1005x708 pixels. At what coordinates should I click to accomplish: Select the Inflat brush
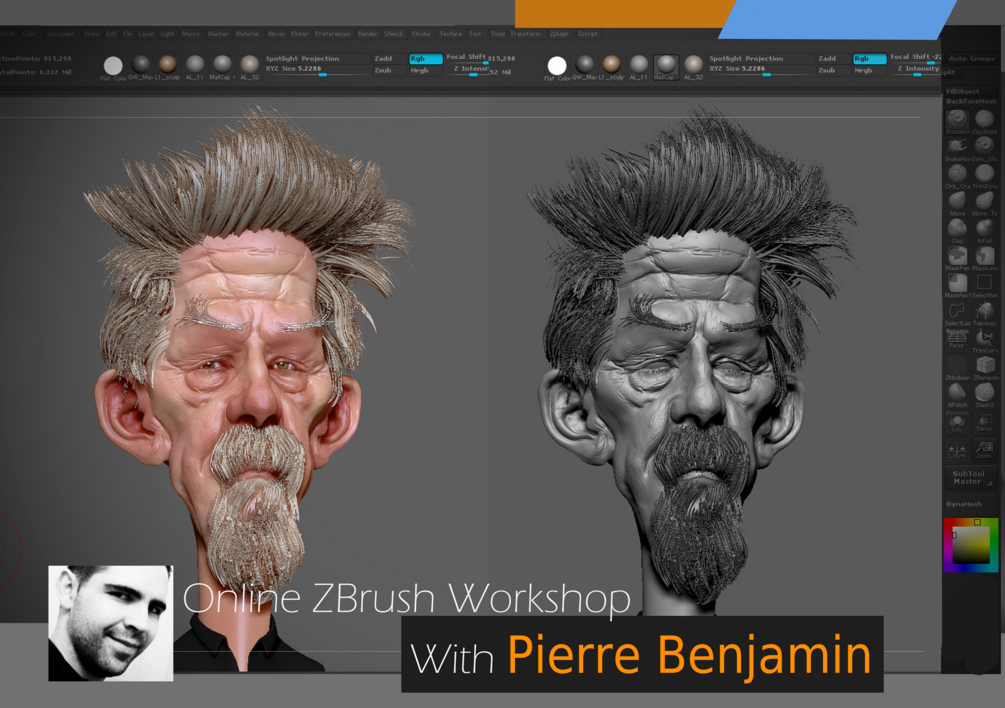[984, 229]
